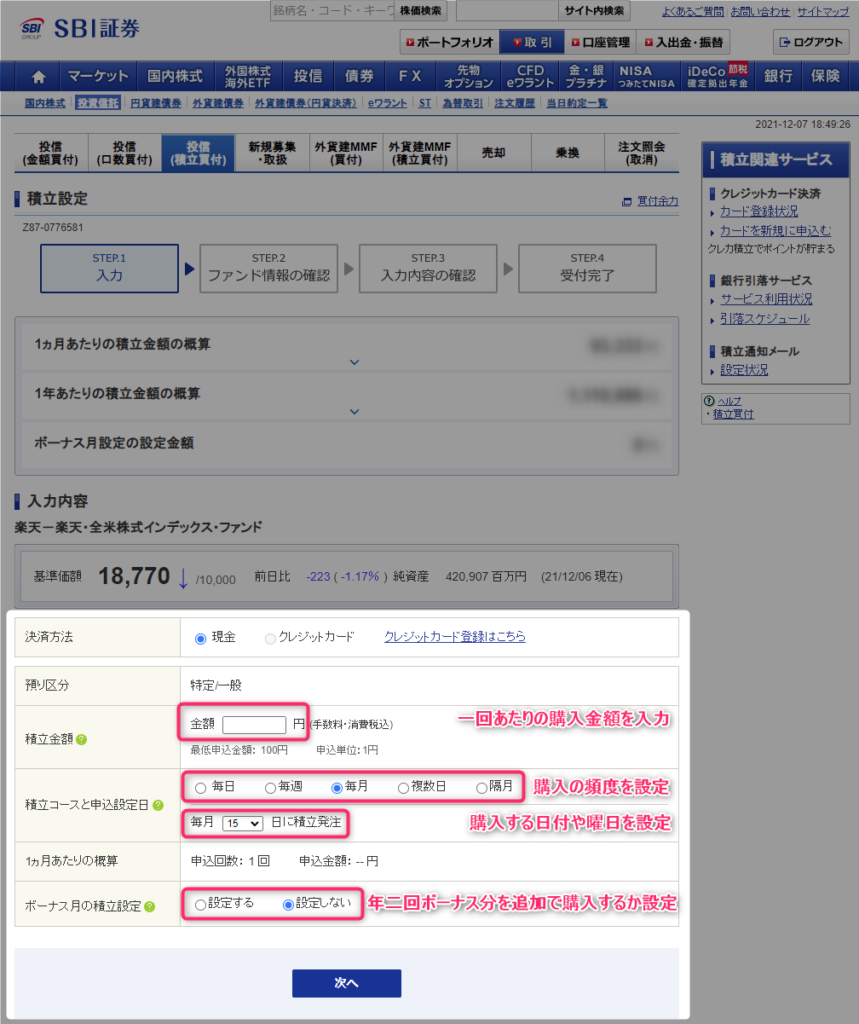
Task: Click the 入出金・振替 button
Action: (x=683, y=42)
